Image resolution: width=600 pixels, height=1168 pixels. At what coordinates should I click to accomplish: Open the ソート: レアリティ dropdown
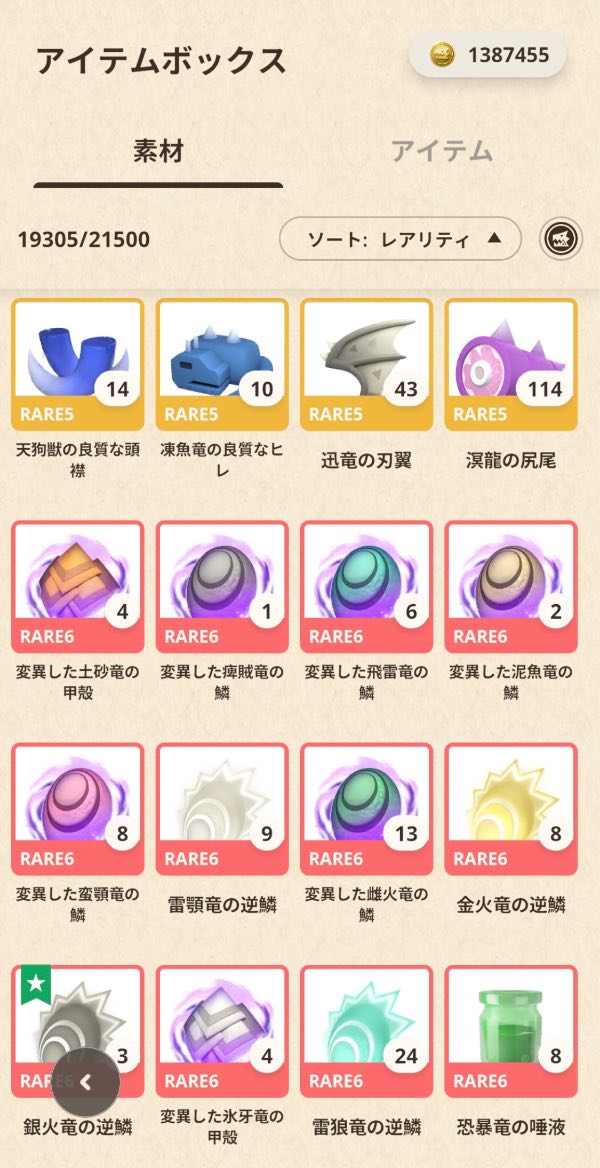[x=400, y=239]
